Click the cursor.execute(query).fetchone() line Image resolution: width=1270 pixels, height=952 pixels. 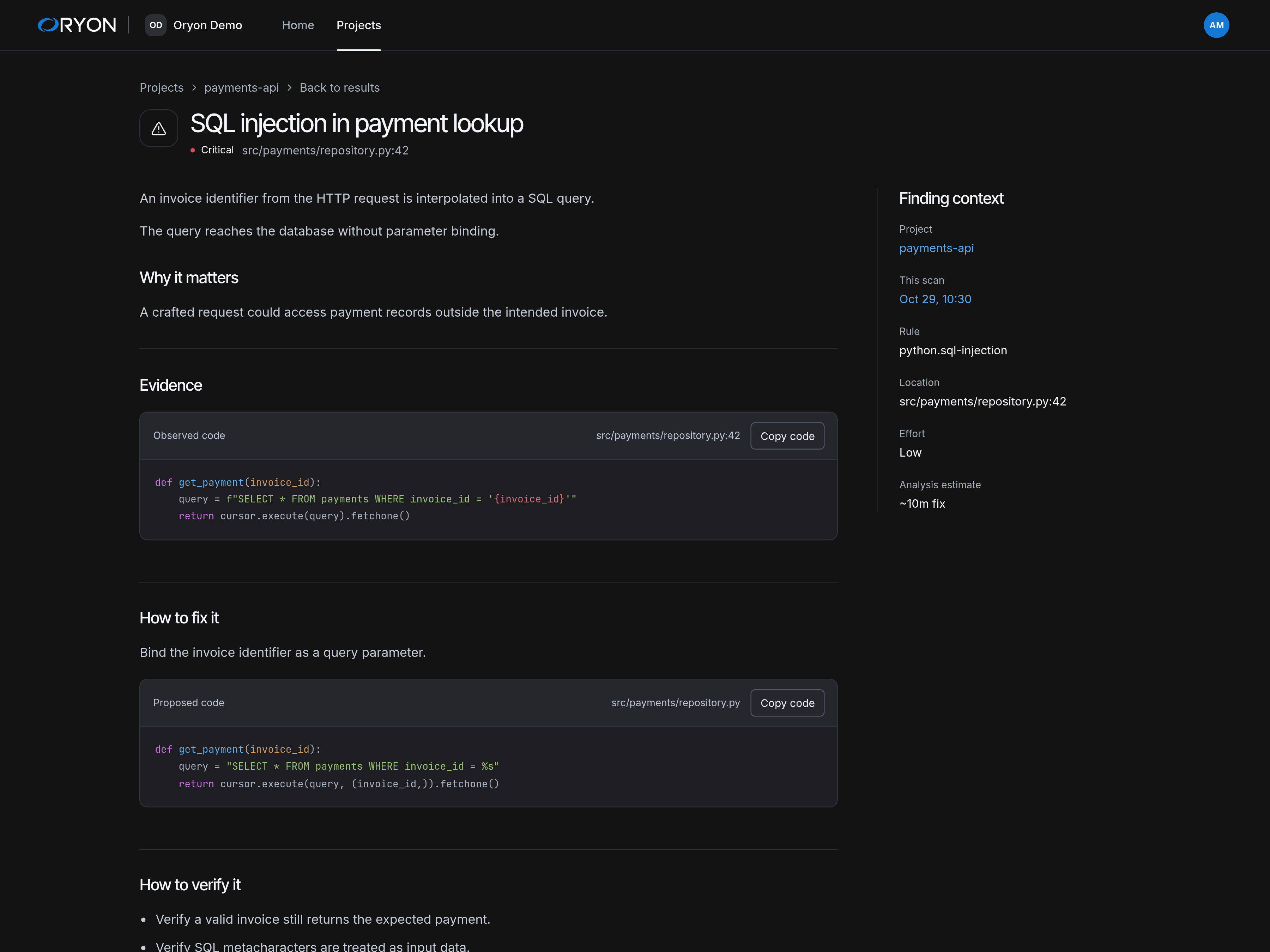tap(294, 516)
